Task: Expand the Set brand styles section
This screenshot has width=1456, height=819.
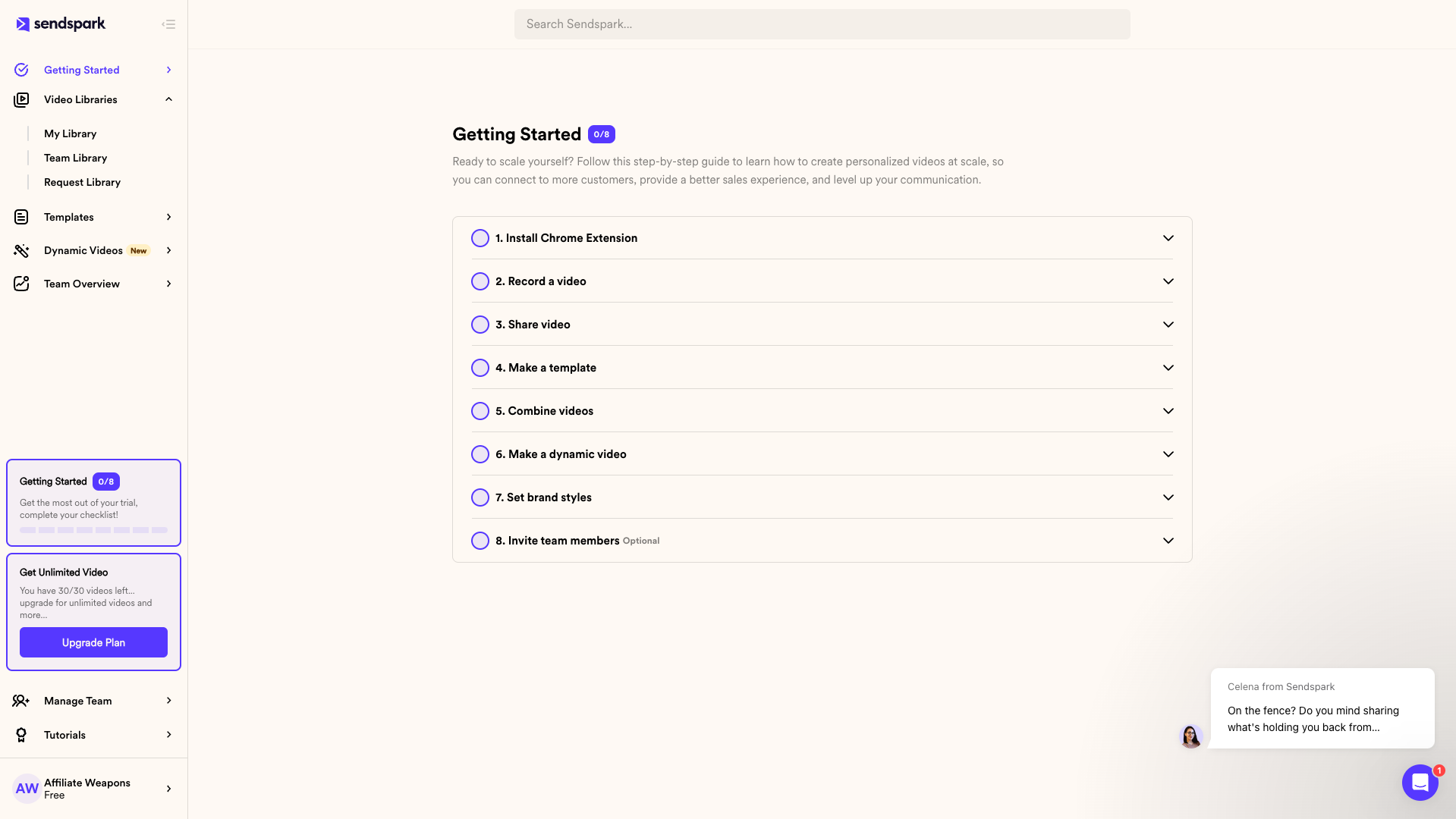Action: 1168,497
